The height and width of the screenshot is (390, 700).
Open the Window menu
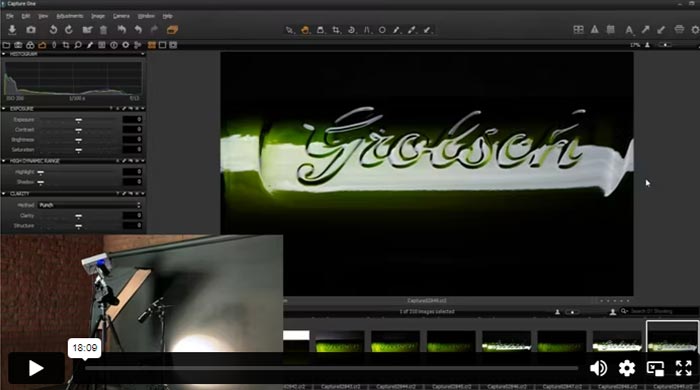coord(146,16)
